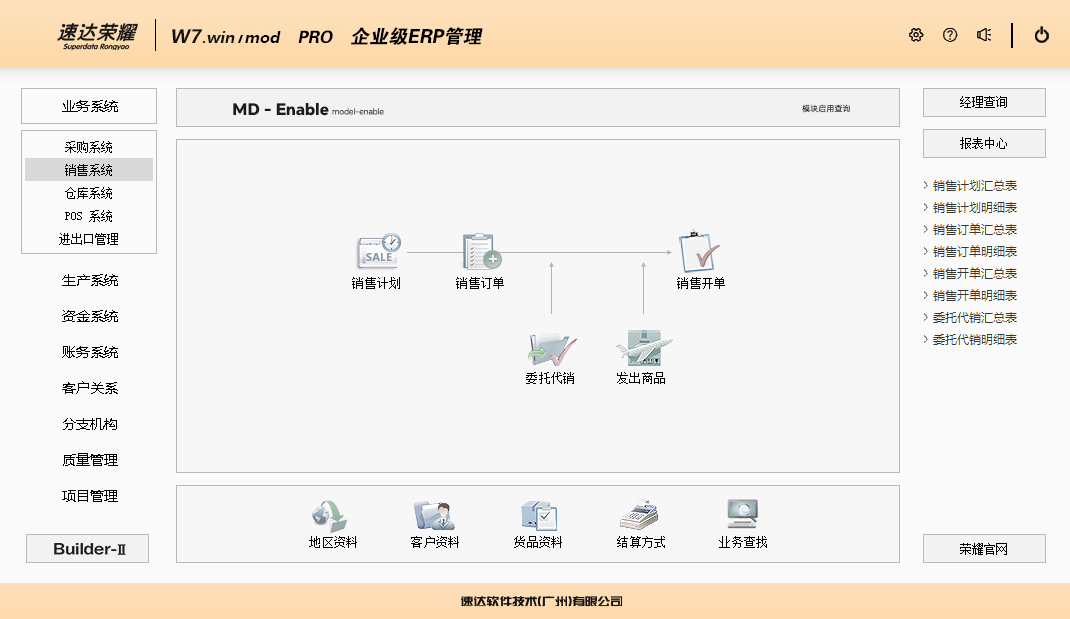Viewport: 1070px width, 619px height.
Task: Click the settings gear icon in header
Action: pyautogui.click(x=916, y=35)
